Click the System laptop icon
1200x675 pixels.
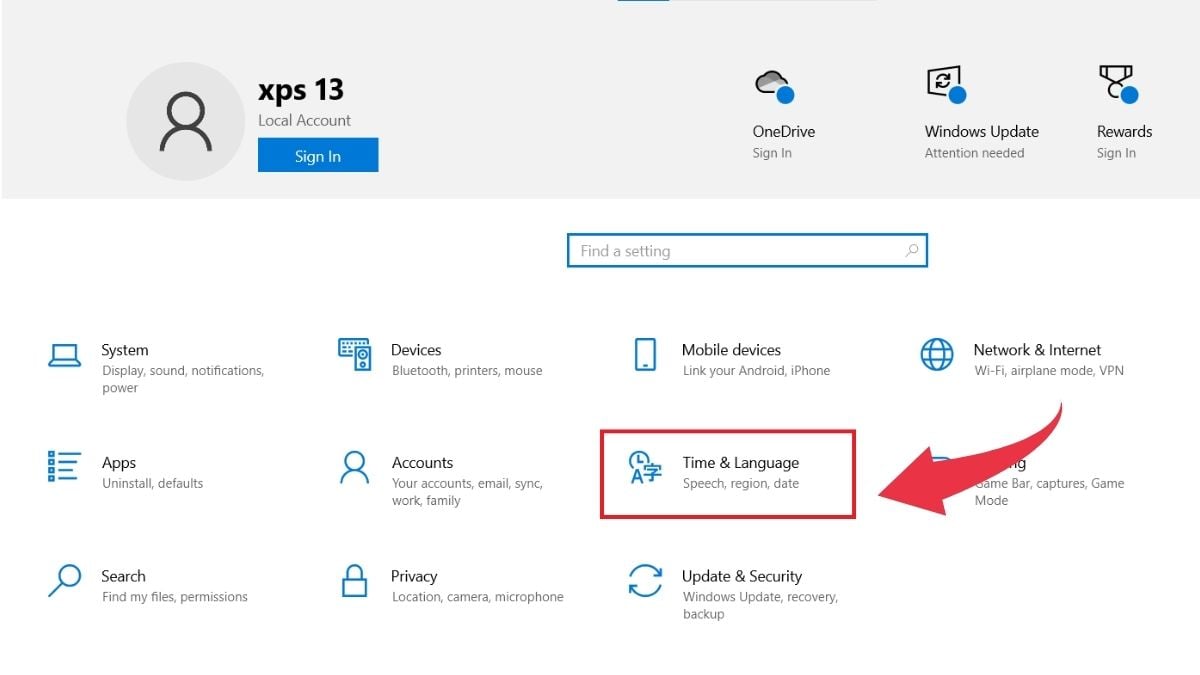point(65,355)
